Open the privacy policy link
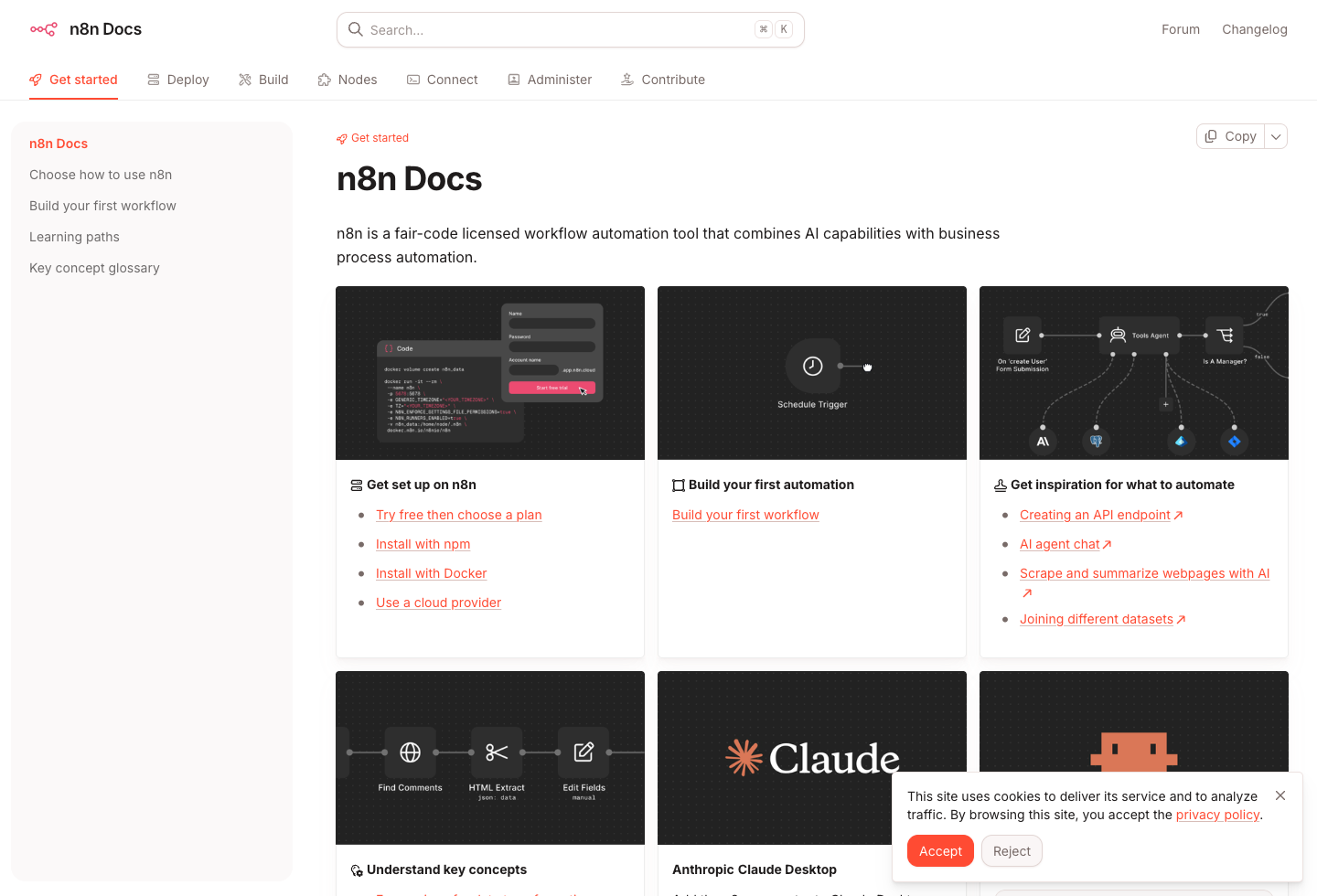 click(x=1217, y=815)
